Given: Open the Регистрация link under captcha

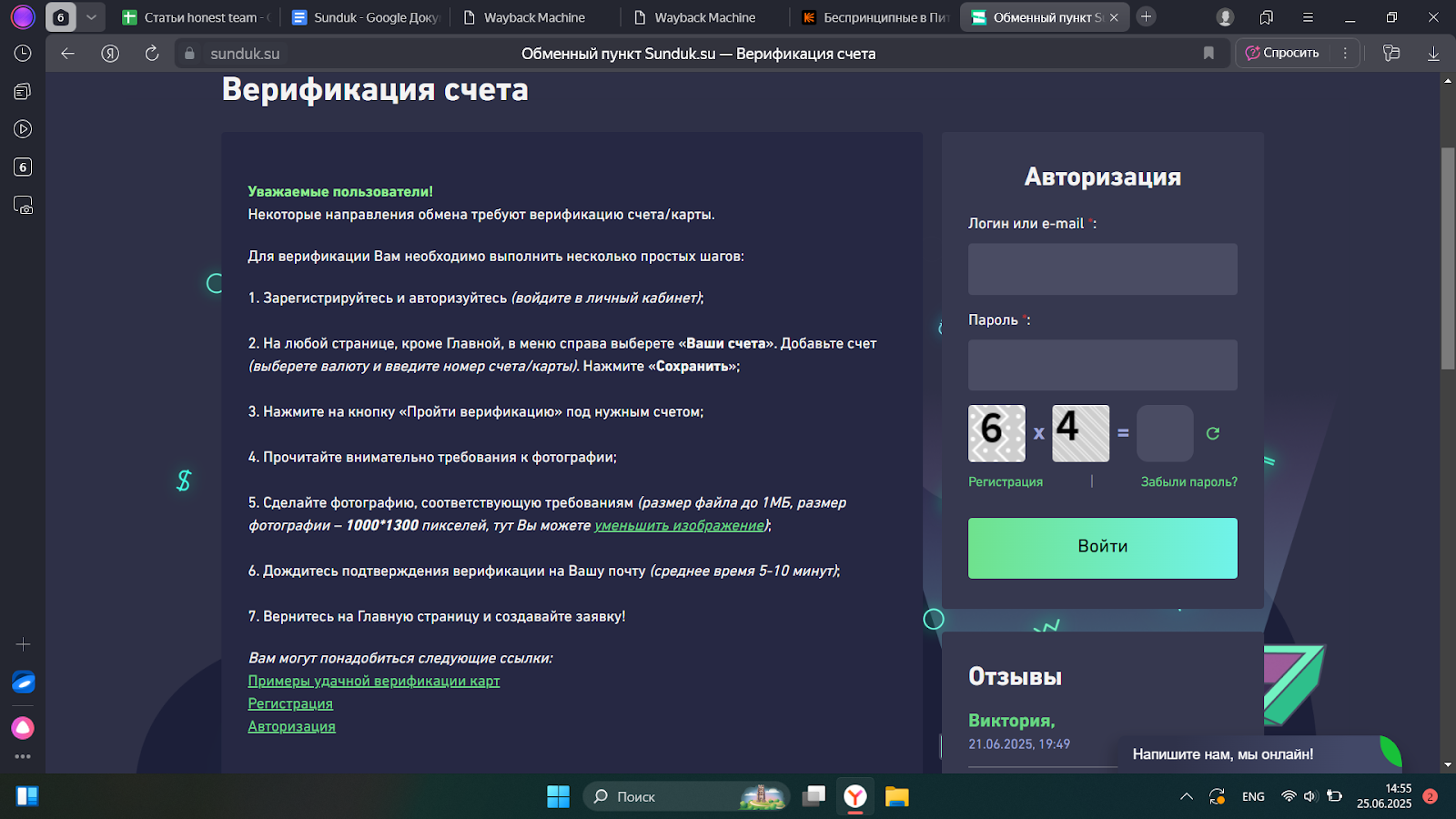Looking at the screenshot, I should tap(1006, 482).
